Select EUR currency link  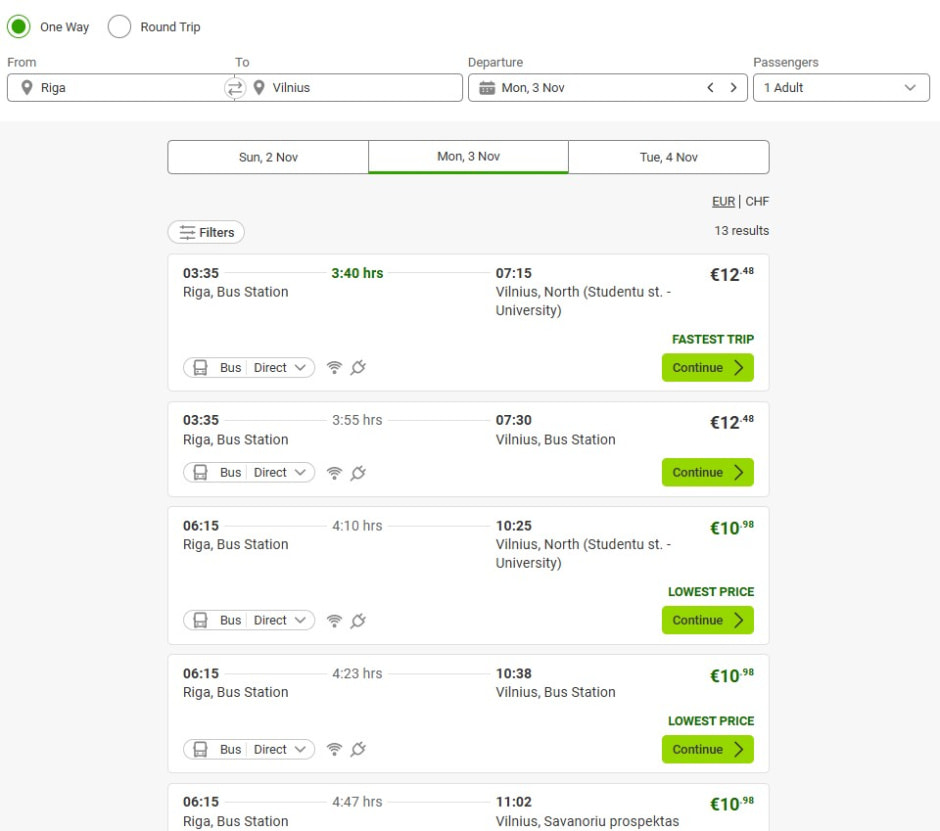(723, 202)
